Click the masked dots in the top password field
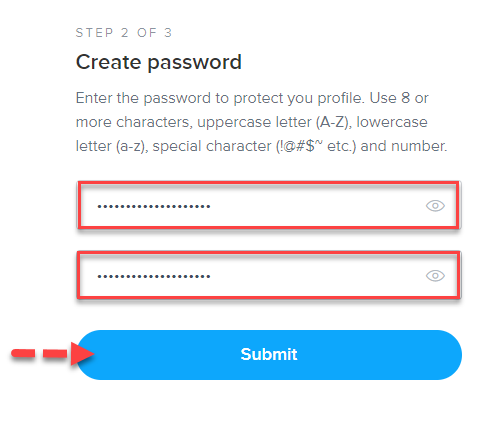 click(154, 207)
